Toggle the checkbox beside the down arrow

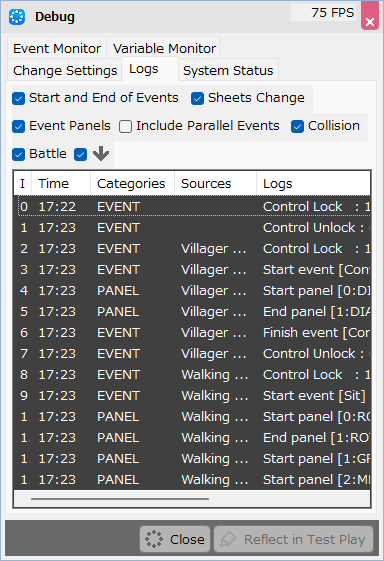81,155
